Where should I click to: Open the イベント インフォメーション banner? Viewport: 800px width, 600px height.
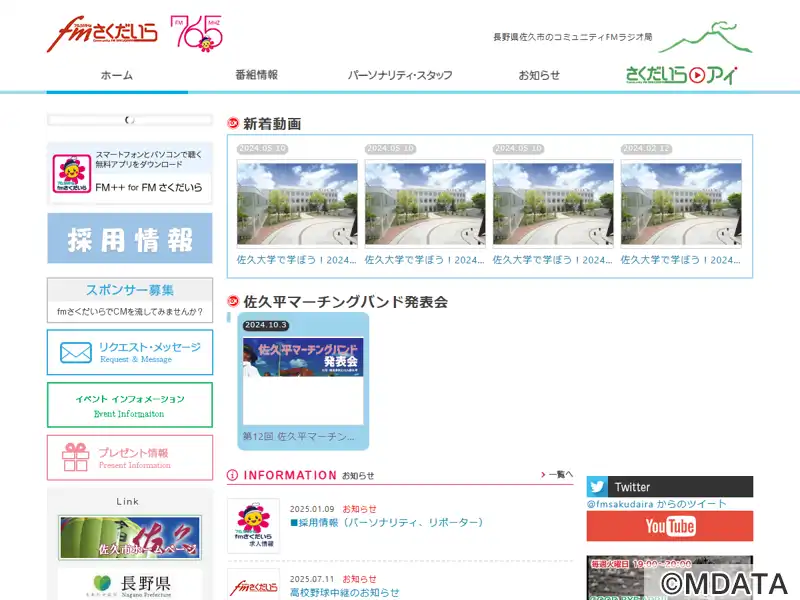coord(130,405)
